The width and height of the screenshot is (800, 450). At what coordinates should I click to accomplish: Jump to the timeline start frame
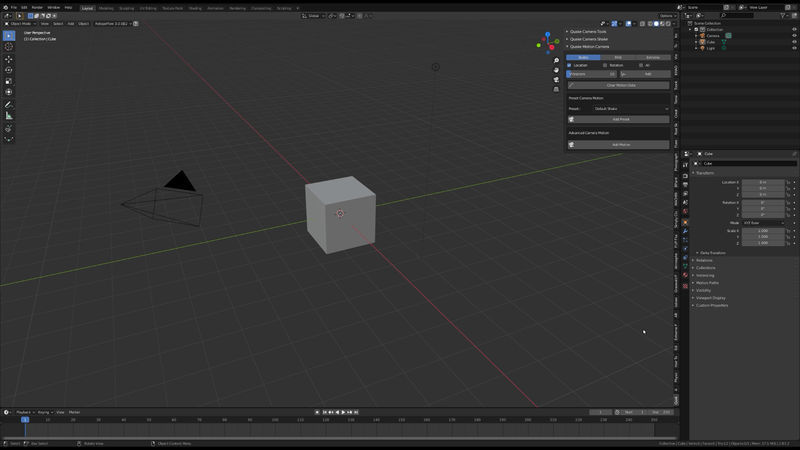point(324,412)
